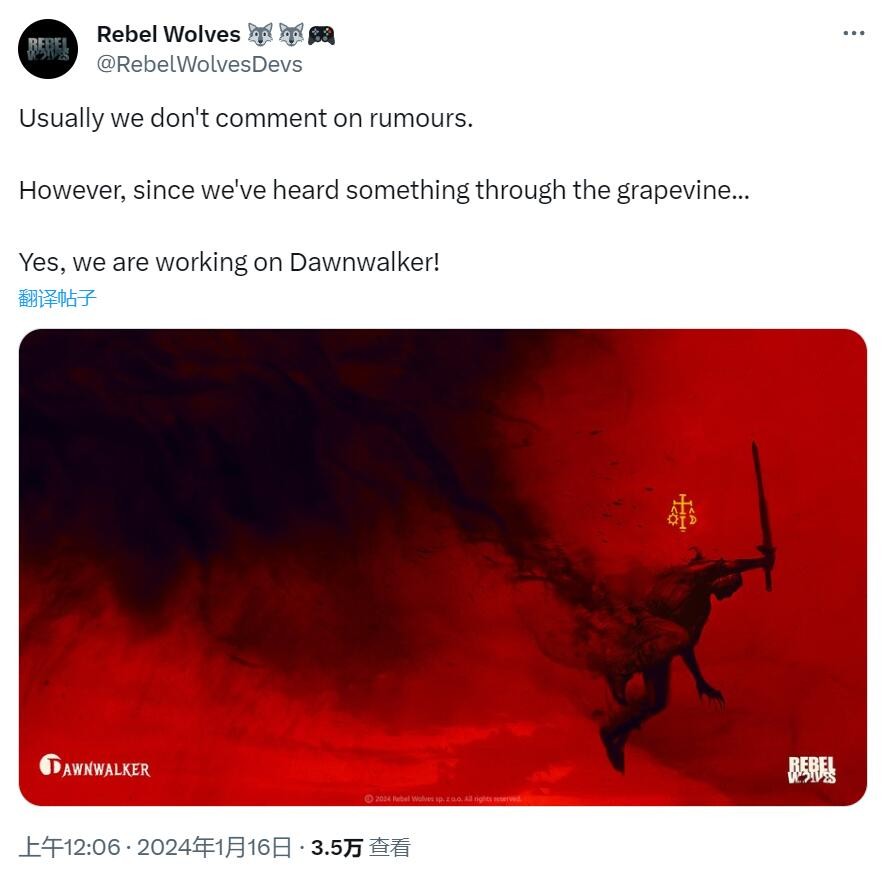884x877 pixels.
Task: Click the first wolf emoji beside name
Action: 260,35
